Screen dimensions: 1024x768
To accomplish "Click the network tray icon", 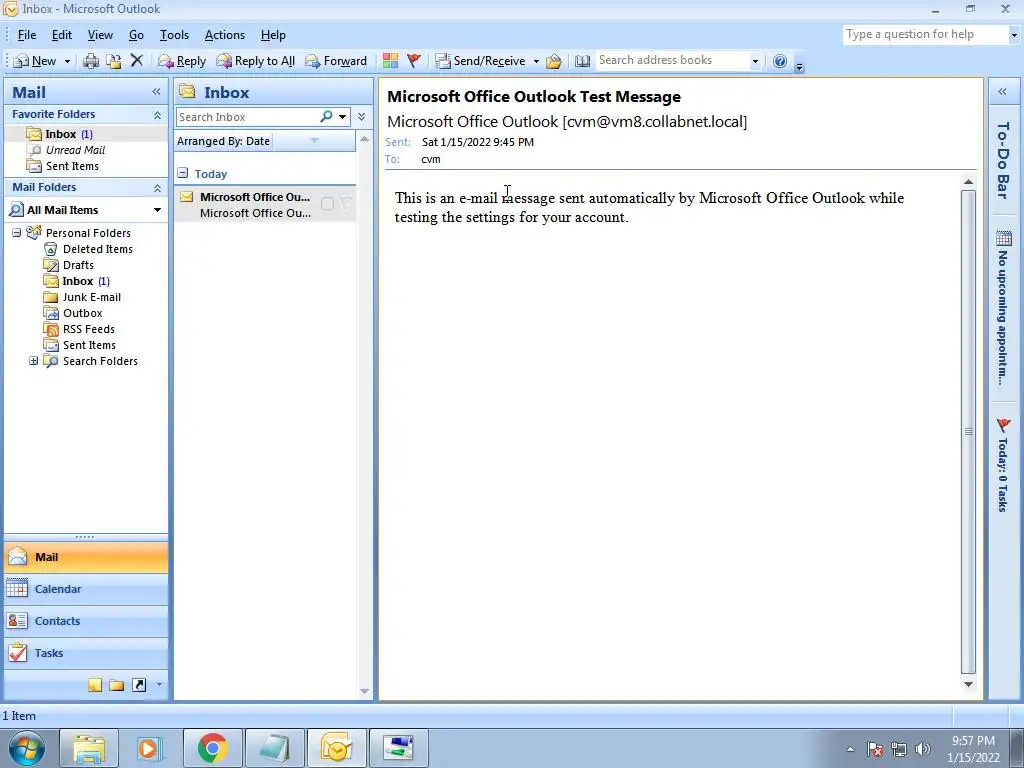I will (x=899, y=749).
